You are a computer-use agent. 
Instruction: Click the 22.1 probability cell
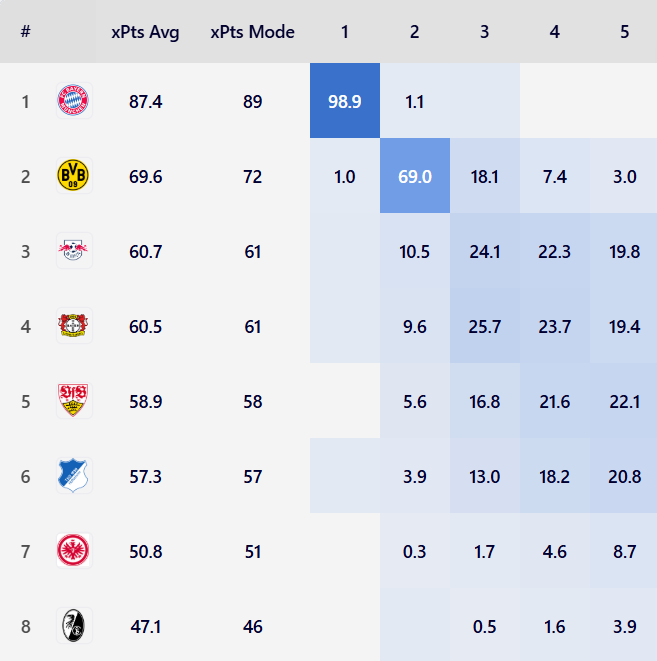624,401
